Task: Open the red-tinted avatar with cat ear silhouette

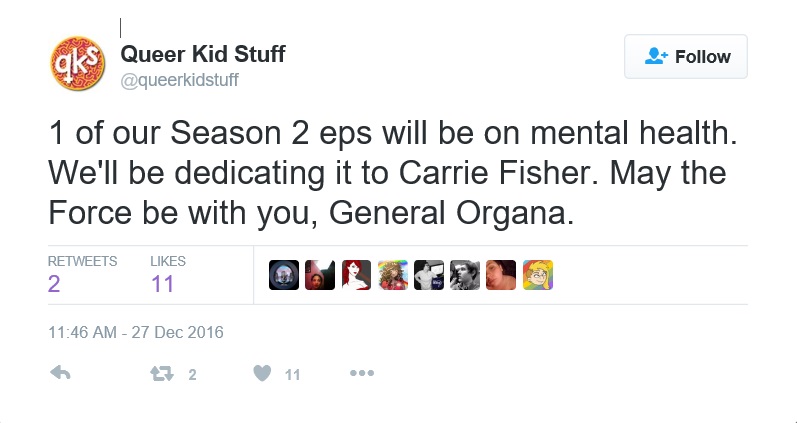Action: pyautogui.click(x=320, y=275)
